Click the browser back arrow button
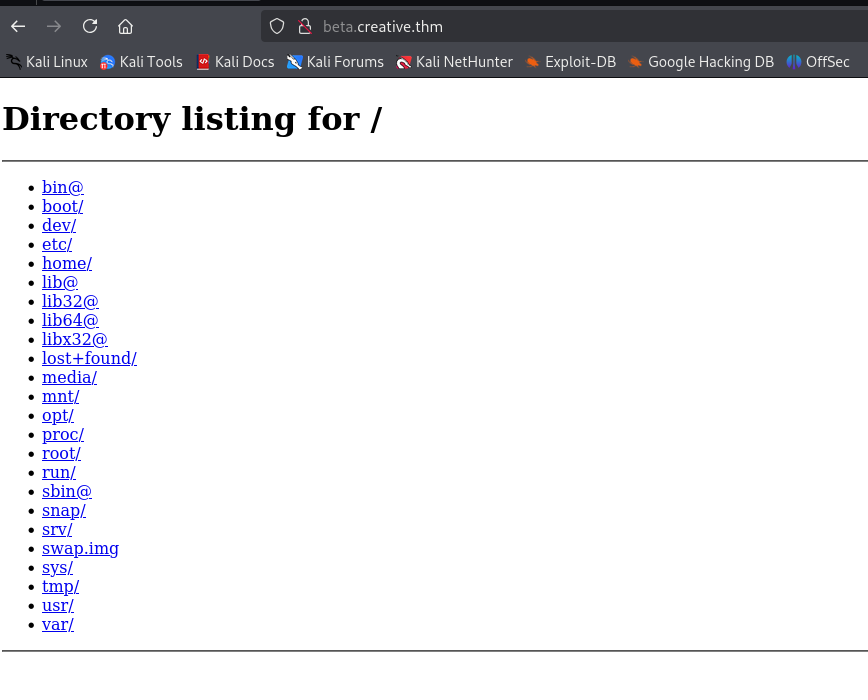Image resolution: width=868 pixels, height=700 pixels. [18, 26]
